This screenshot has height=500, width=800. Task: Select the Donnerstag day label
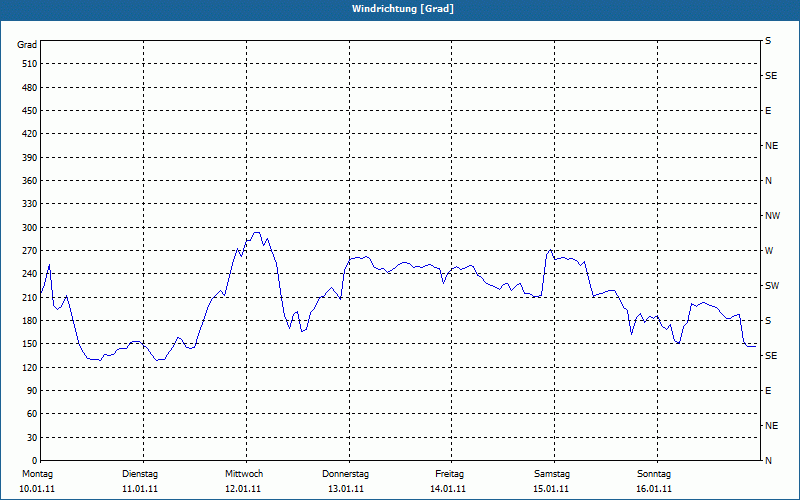345,474
